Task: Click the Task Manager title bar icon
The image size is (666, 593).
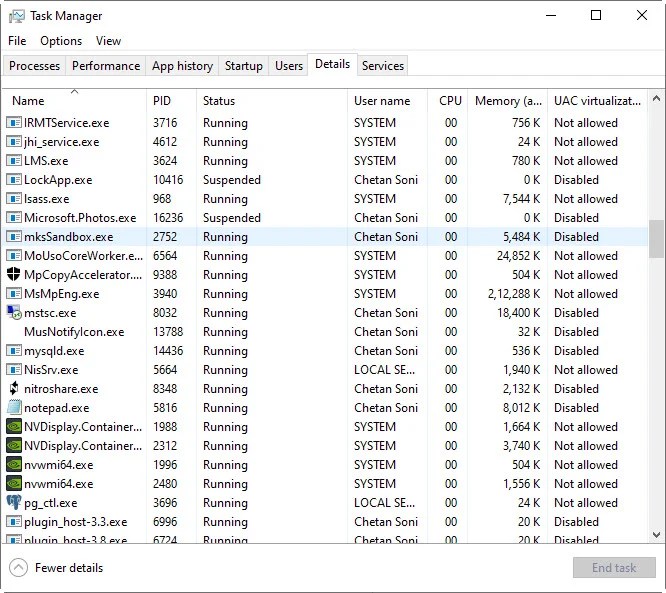Action: click(x=16, y=16)
